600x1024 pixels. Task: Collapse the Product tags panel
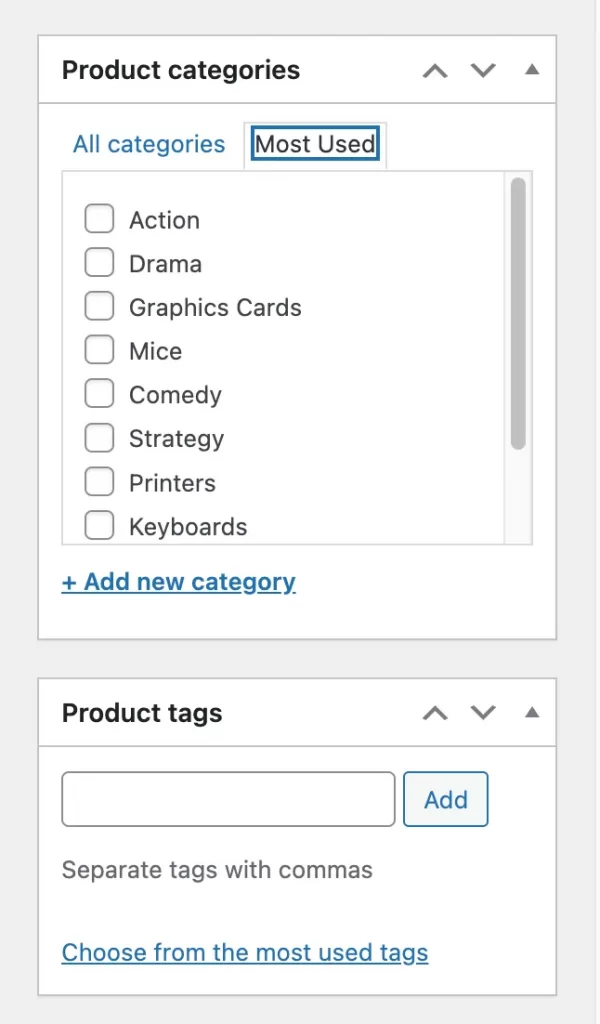point(532,713)
